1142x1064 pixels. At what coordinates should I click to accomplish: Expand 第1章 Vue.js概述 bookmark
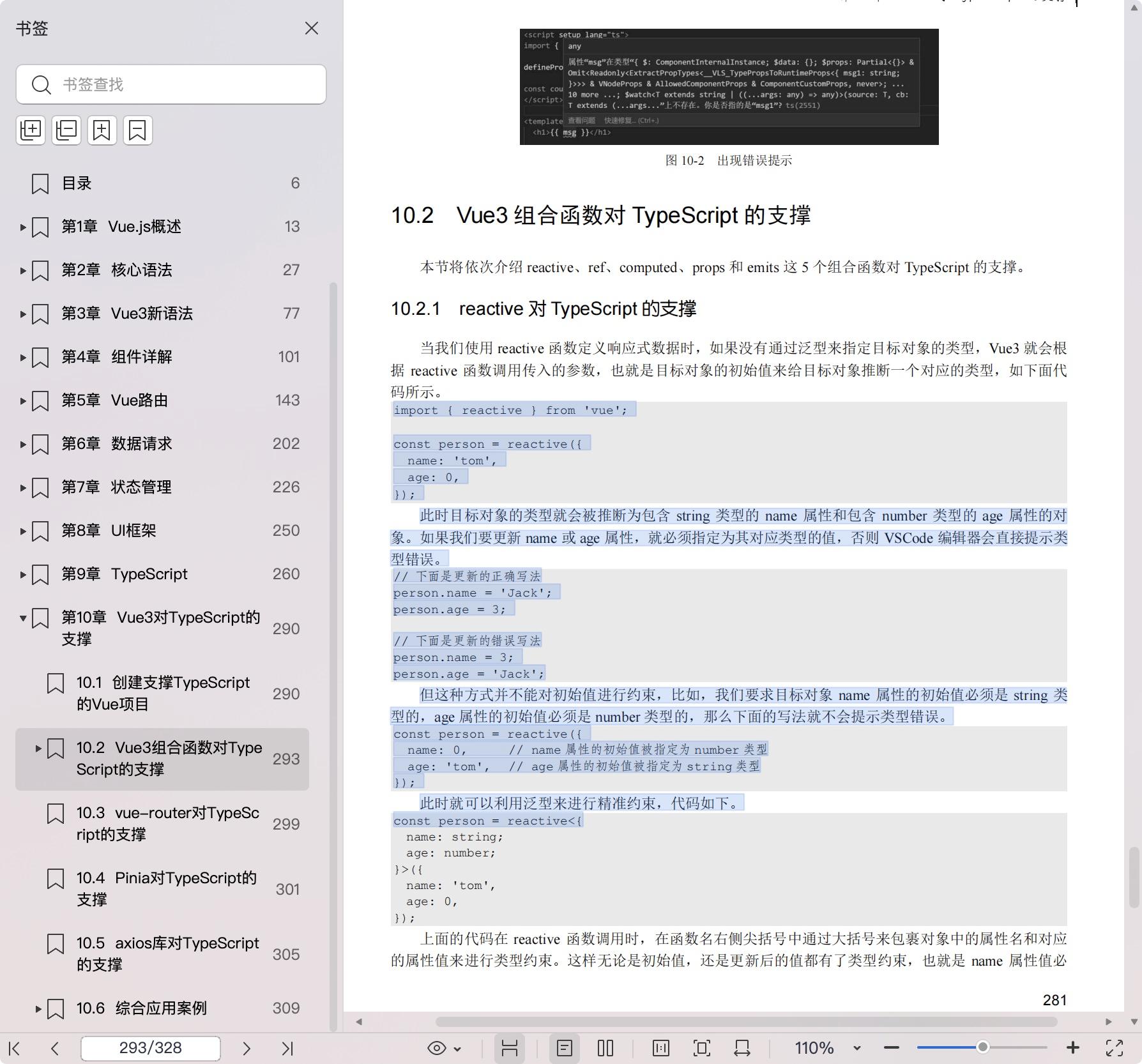click(23, 227)
